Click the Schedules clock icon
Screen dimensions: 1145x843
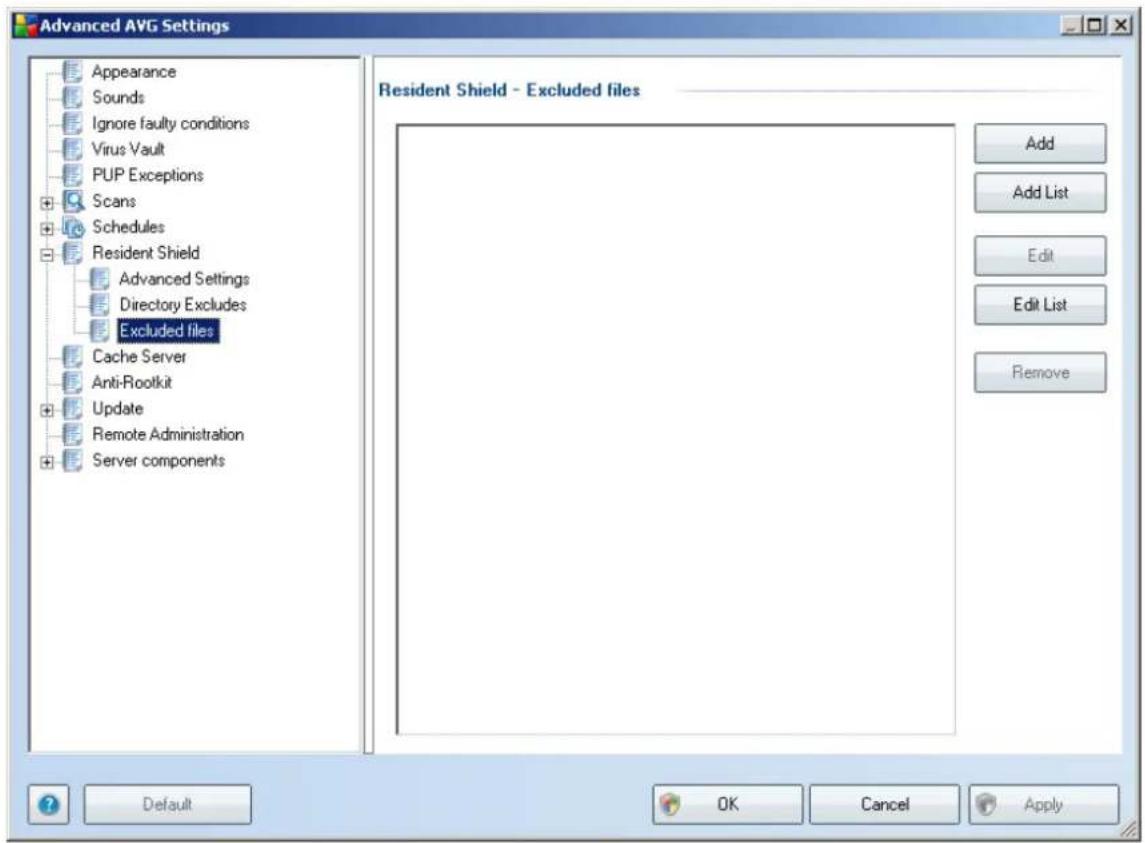point(74,227)
